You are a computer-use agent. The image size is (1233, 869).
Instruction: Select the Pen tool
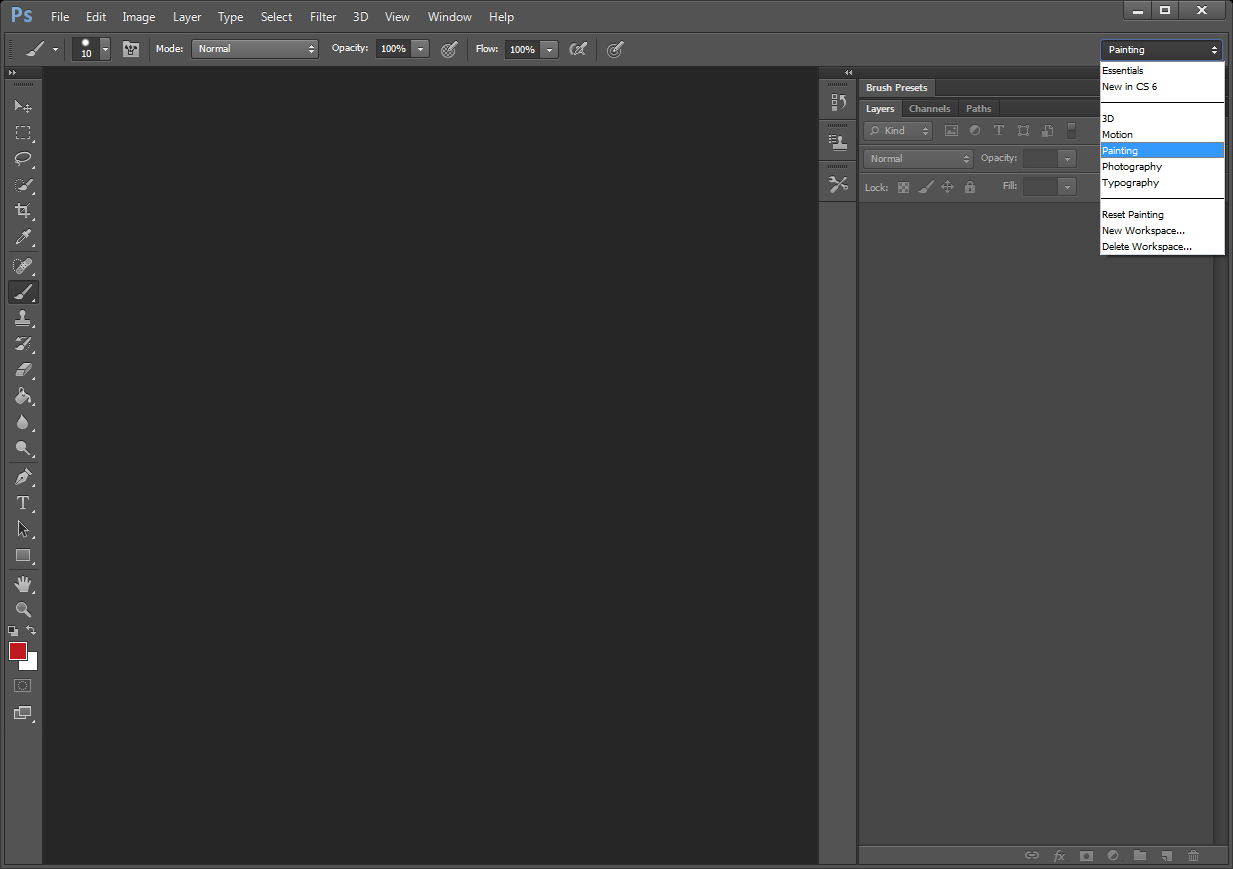pyautogui.click(x=22, y=477)
